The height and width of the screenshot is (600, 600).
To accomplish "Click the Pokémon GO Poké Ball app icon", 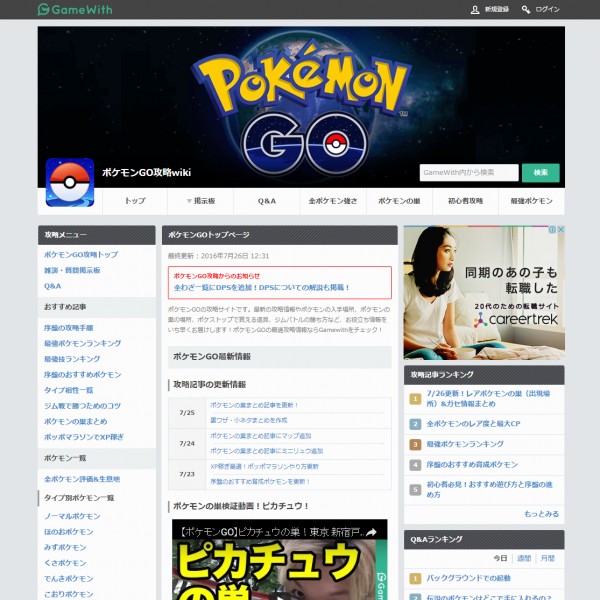I will pos(70,183).
